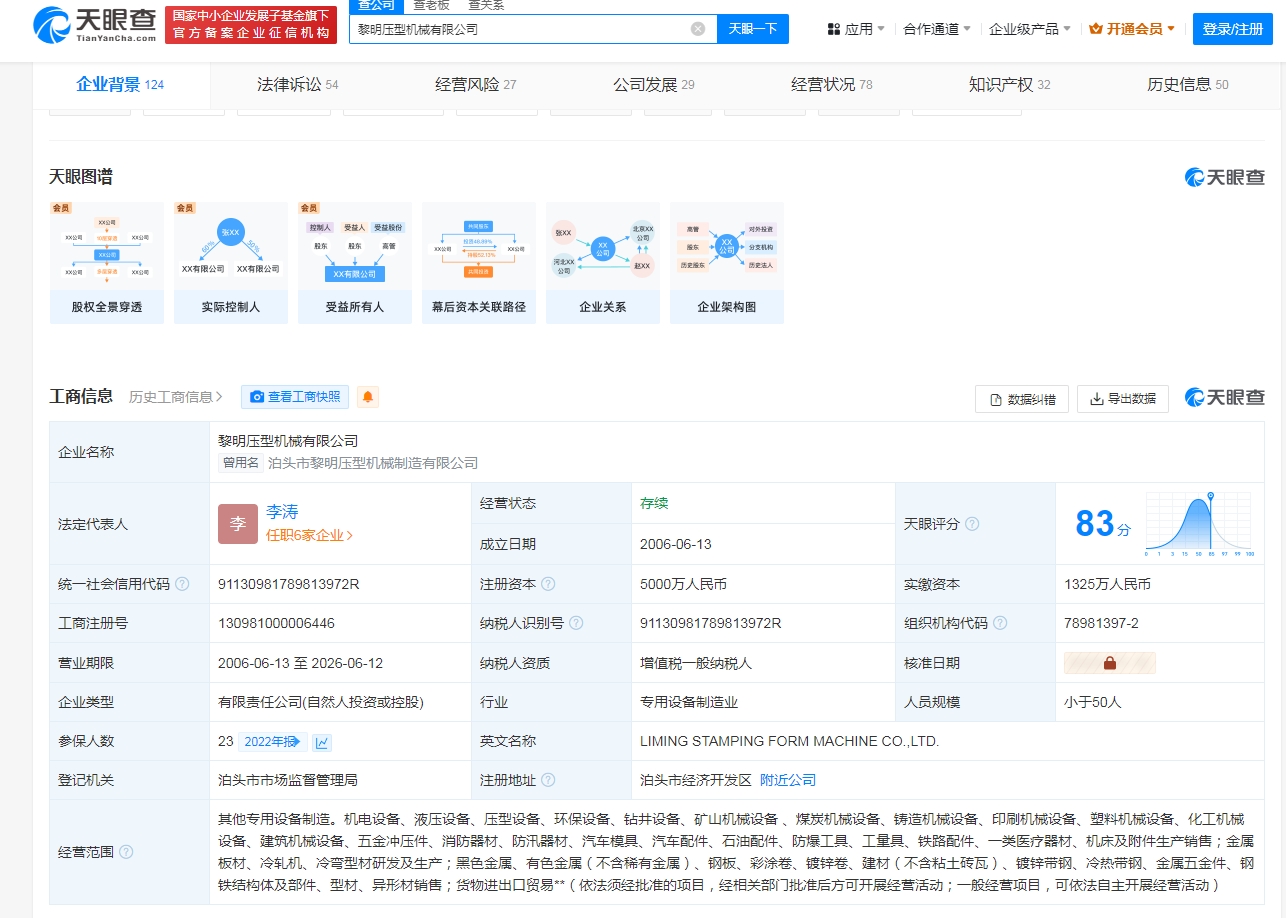Open the 合作通道 dropdown
Image resolution: width=1286 pixels, height=918 pixels.
click(x=936, y=29)
